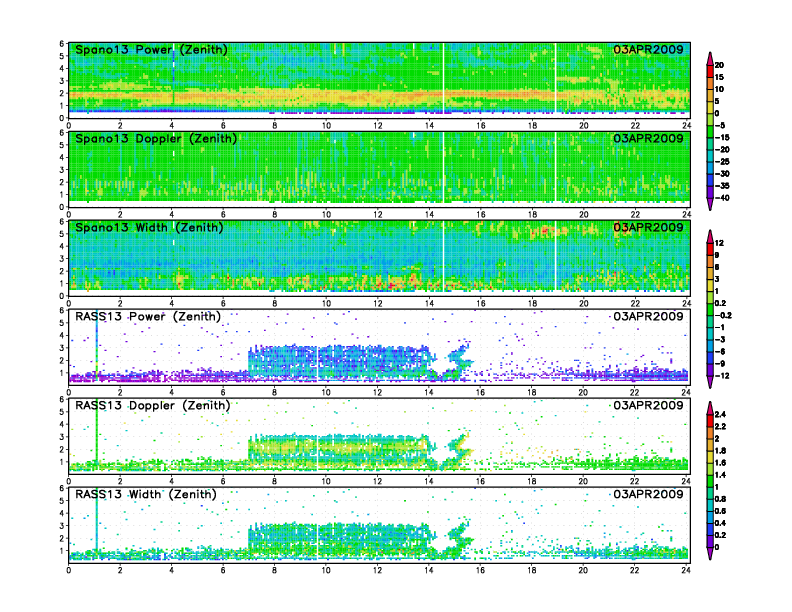Click the 'Spano13 Width (Zenith)' panel title

[x=149, y=227]
